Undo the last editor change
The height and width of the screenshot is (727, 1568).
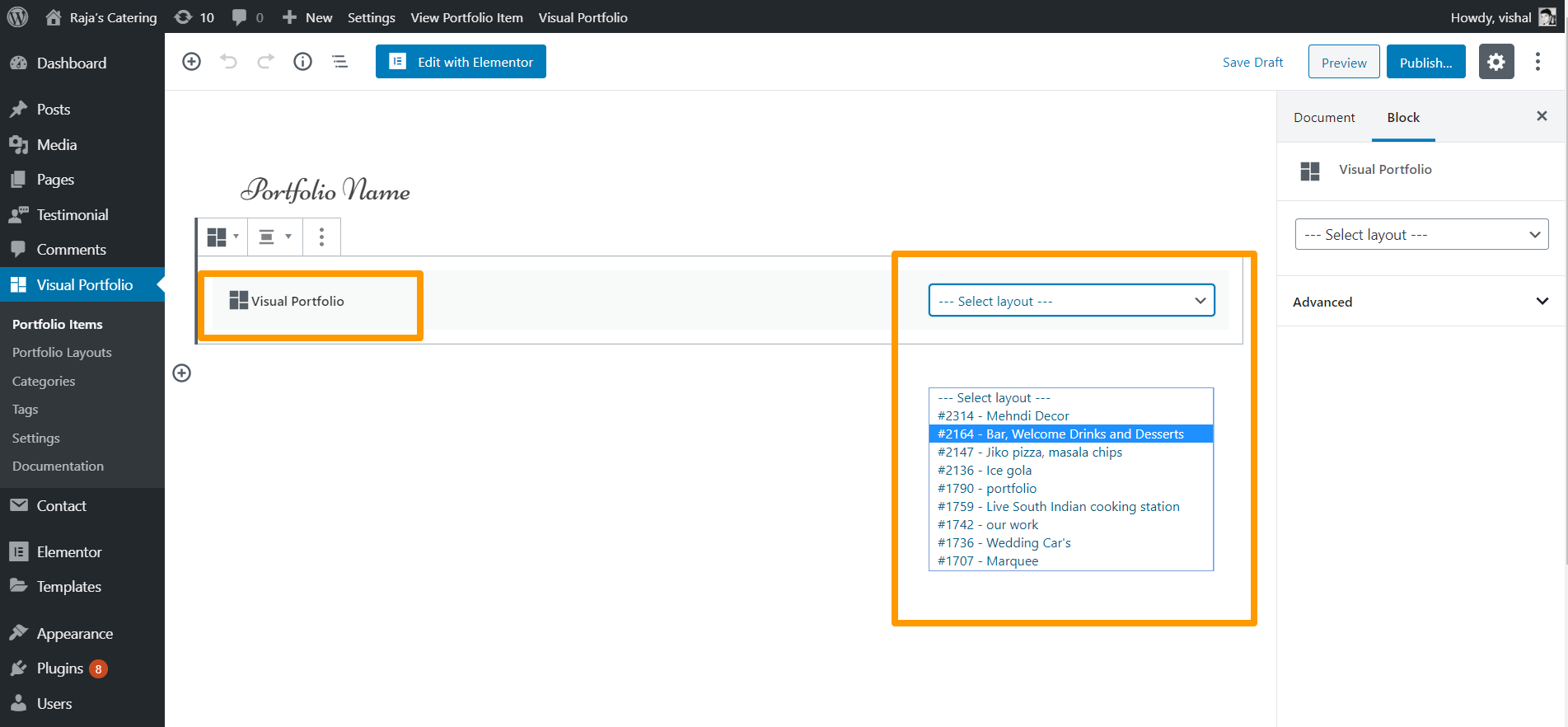(x=228, y=62)
